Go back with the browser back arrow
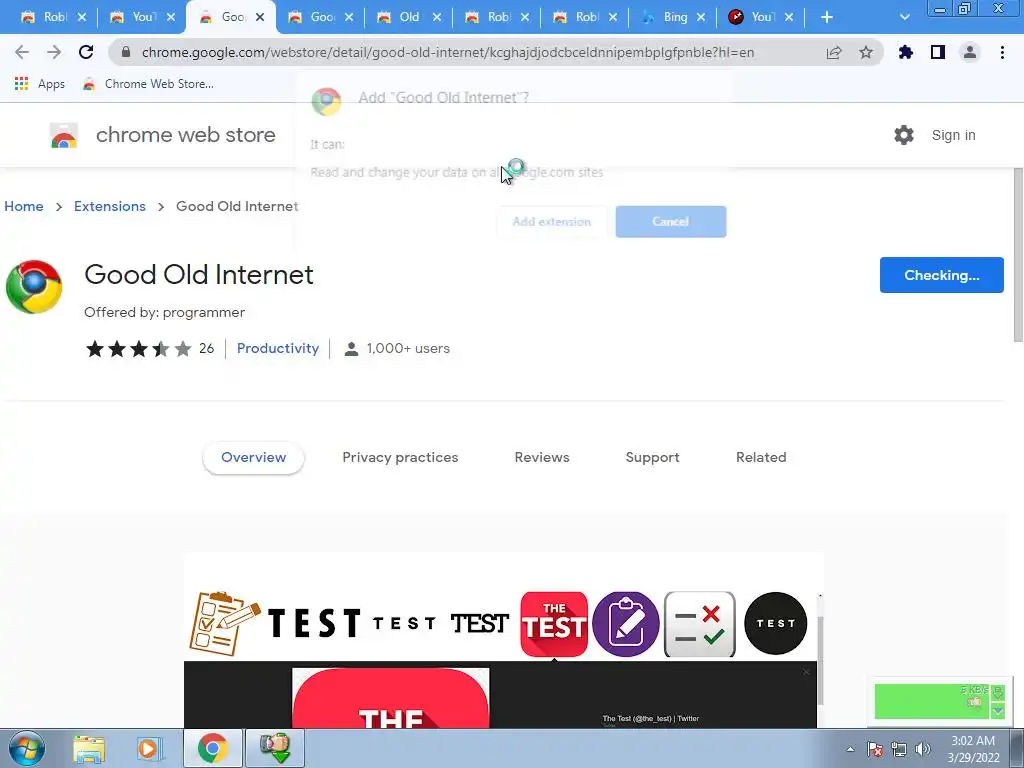This screenshot has height=768, width=1024. click(x=22, y=52)
